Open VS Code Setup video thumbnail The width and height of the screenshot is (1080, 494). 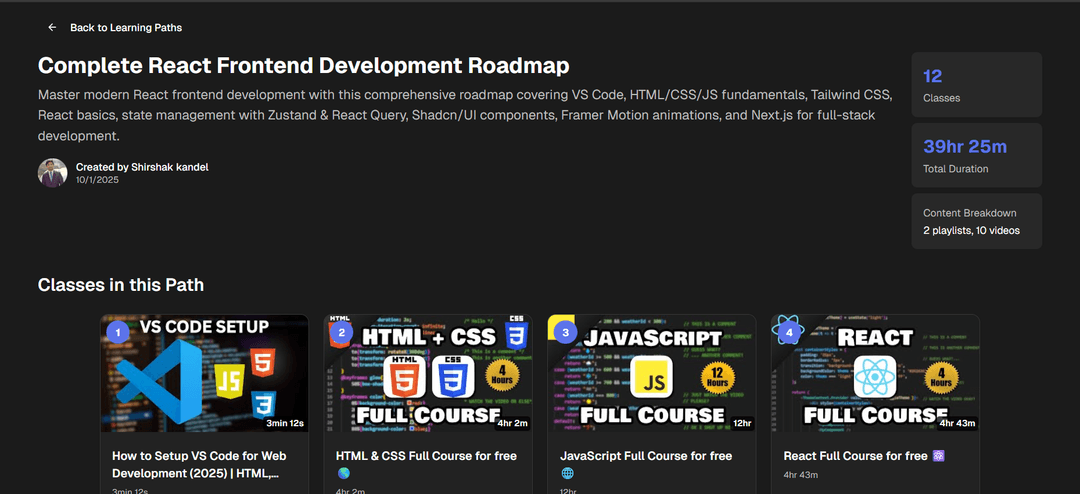click(205, 373)
